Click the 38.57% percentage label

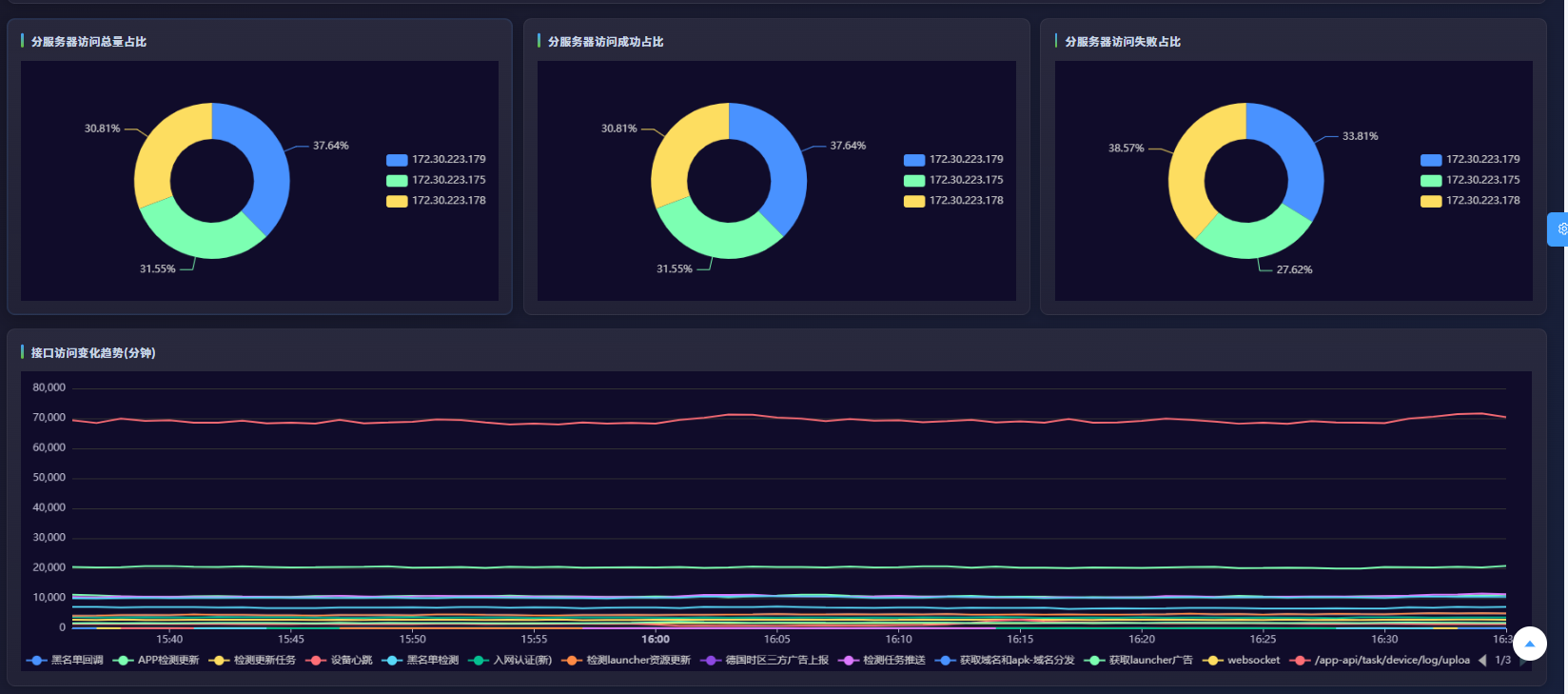tap(1126, 149)
